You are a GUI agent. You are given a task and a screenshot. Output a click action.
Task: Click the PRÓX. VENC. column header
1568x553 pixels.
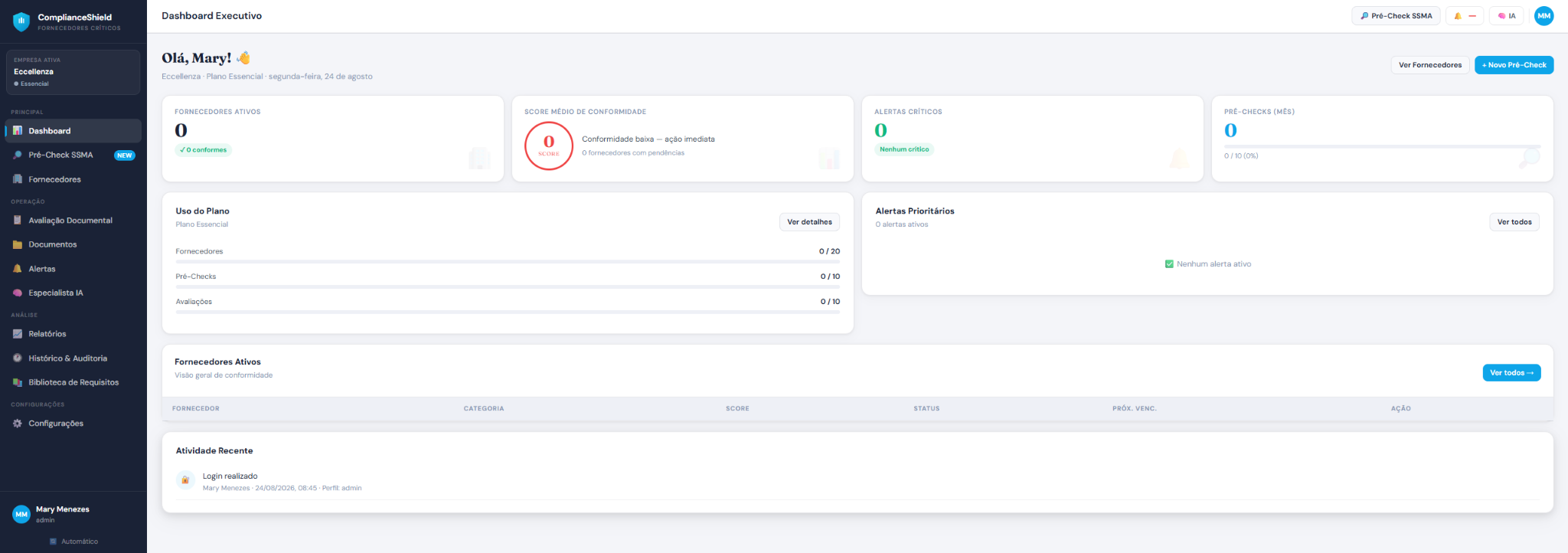[1135, 409]
